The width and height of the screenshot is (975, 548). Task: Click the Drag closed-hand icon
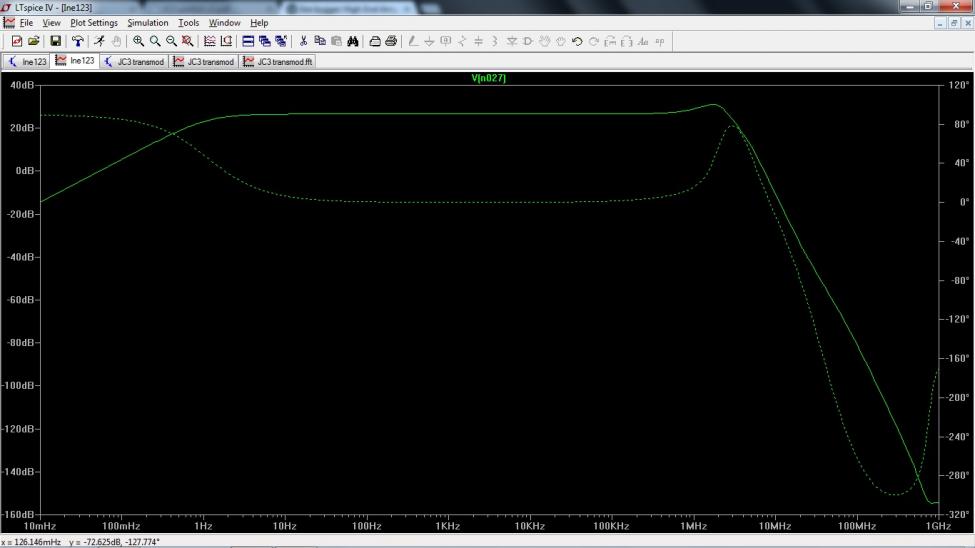point(561,41)
